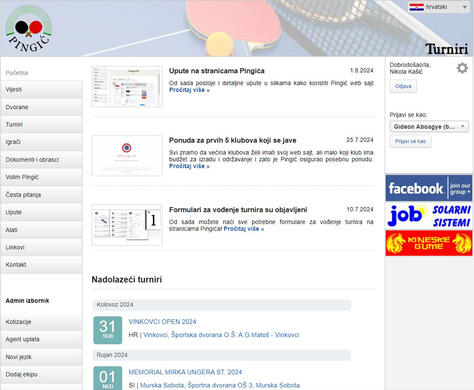Open the Upute na stranicama Pingića thumbnail
This screenshot has height=390, width=474.
point(127,87)
